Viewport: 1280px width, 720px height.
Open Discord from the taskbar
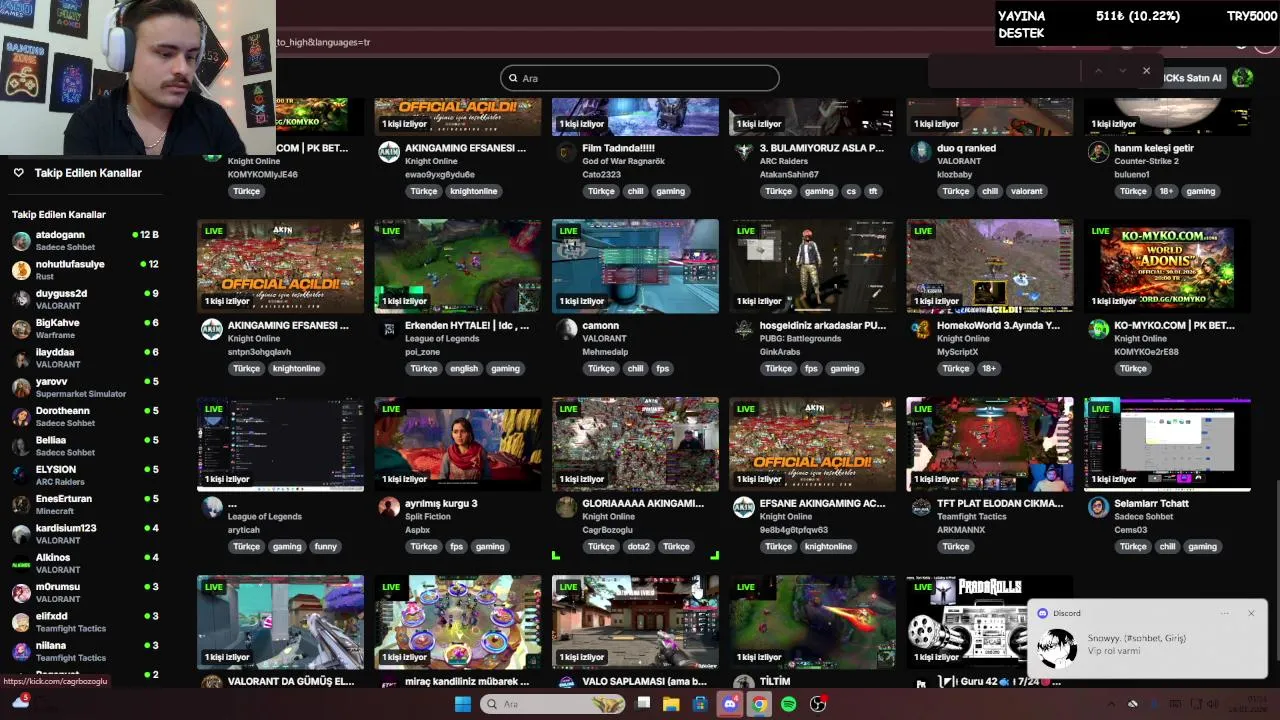click(x=730, y=704)
